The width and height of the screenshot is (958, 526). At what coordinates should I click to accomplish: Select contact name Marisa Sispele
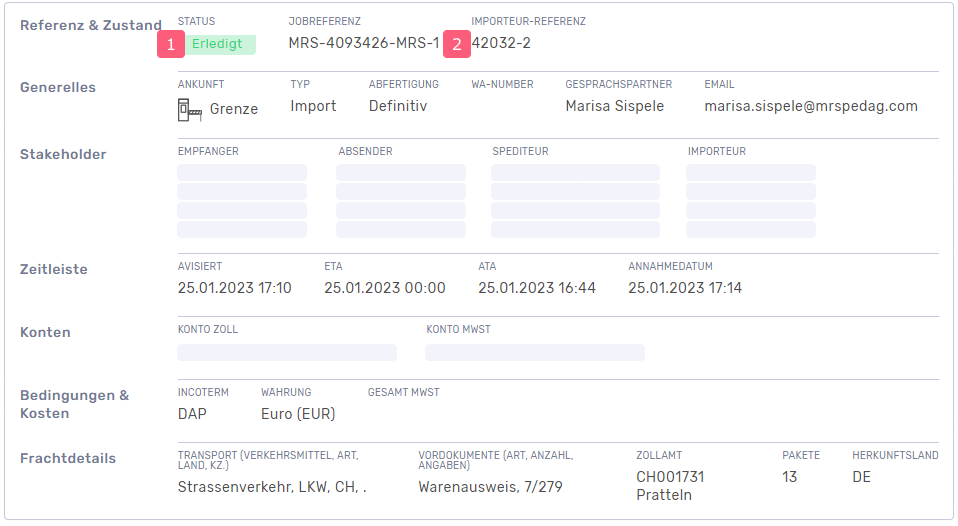pos(614,106)
